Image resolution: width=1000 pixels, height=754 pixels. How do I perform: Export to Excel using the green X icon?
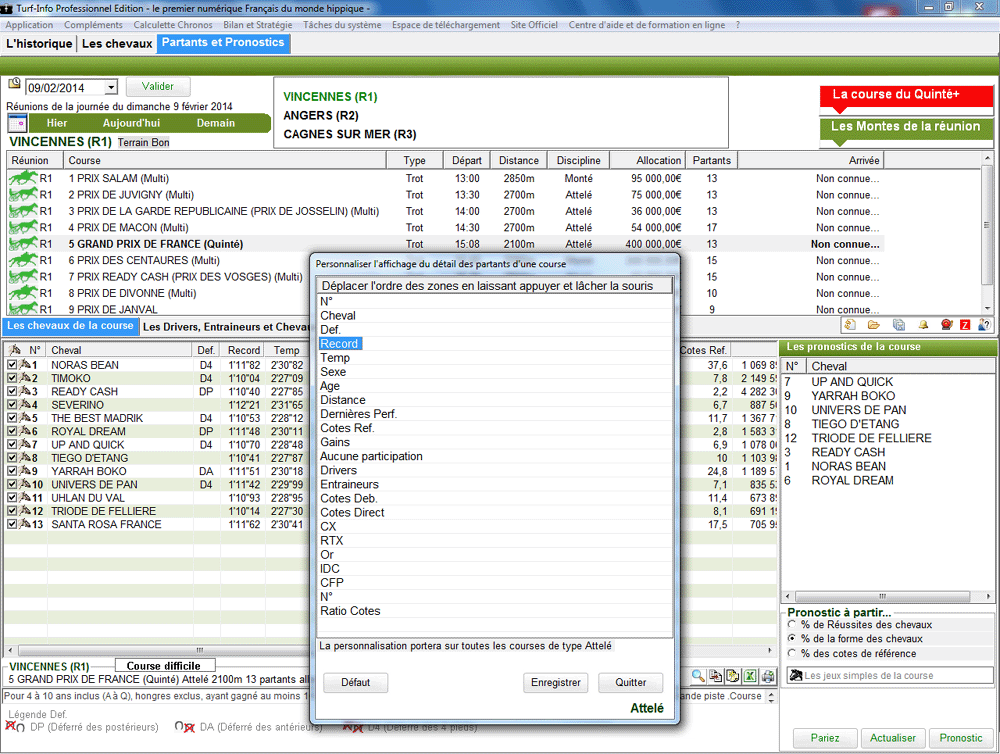[x=750, y=677]
